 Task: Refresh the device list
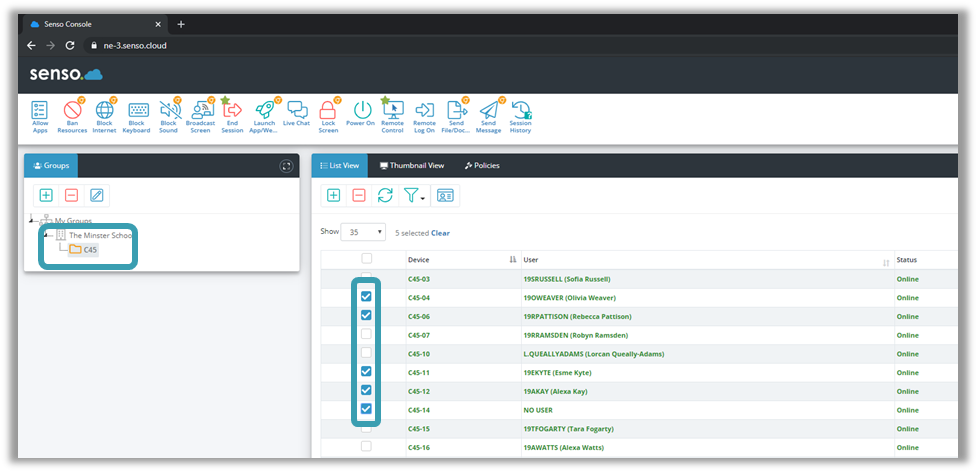click(x=385, y=196)
